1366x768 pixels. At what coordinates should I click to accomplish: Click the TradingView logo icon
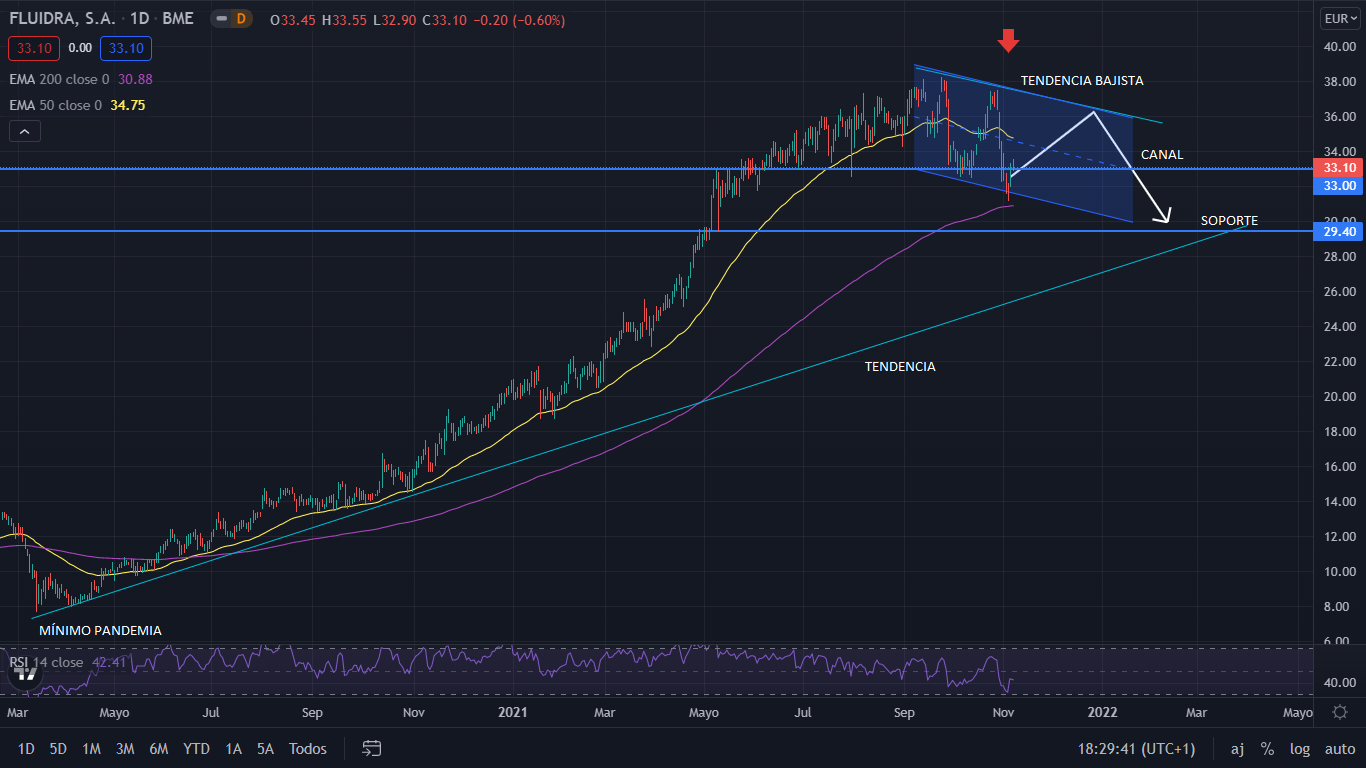click(27, 676)
